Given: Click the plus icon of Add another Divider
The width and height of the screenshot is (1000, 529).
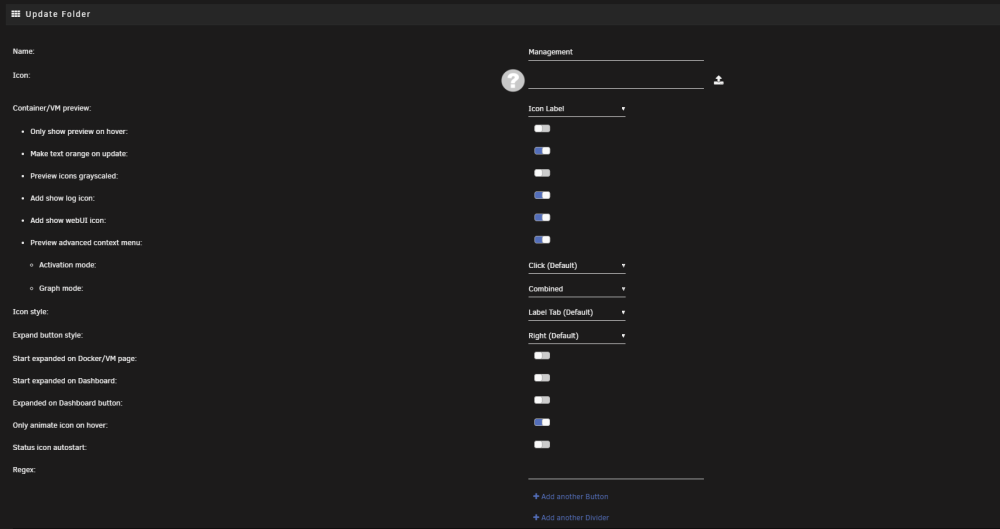Looking at the screenshot, I should click(536, 518).
